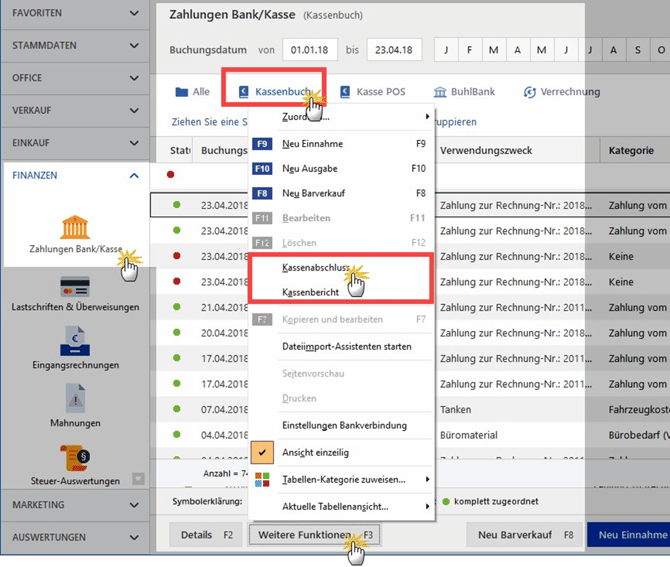Expand the Stammdaten sidebar section
Viewport: 670px width, 567px height.
75,45
